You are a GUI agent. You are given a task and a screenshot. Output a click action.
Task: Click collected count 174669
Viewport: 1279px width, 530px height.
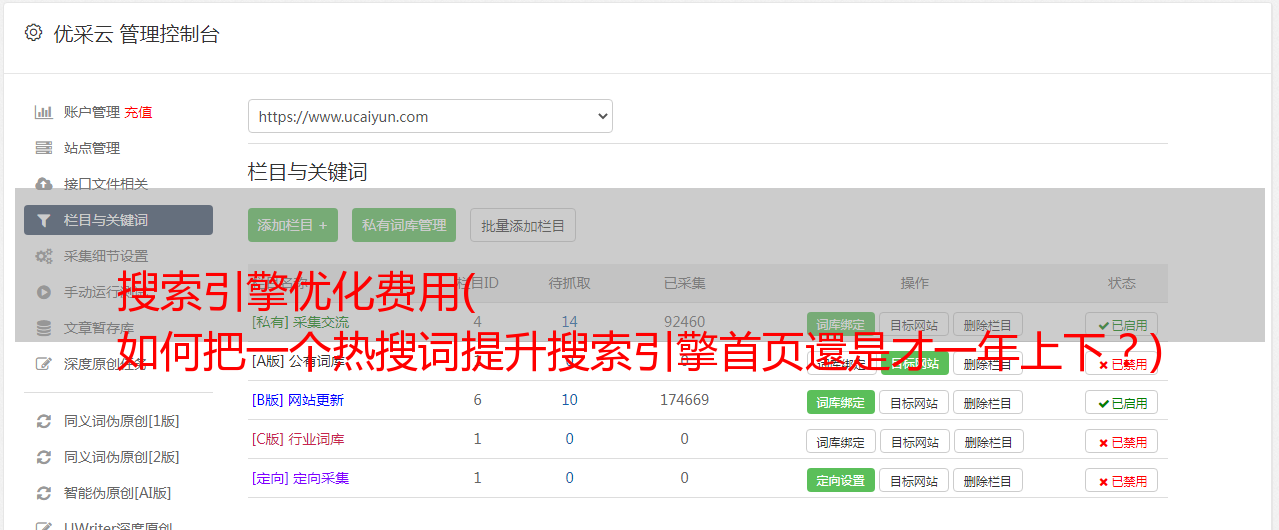(685, 400)
